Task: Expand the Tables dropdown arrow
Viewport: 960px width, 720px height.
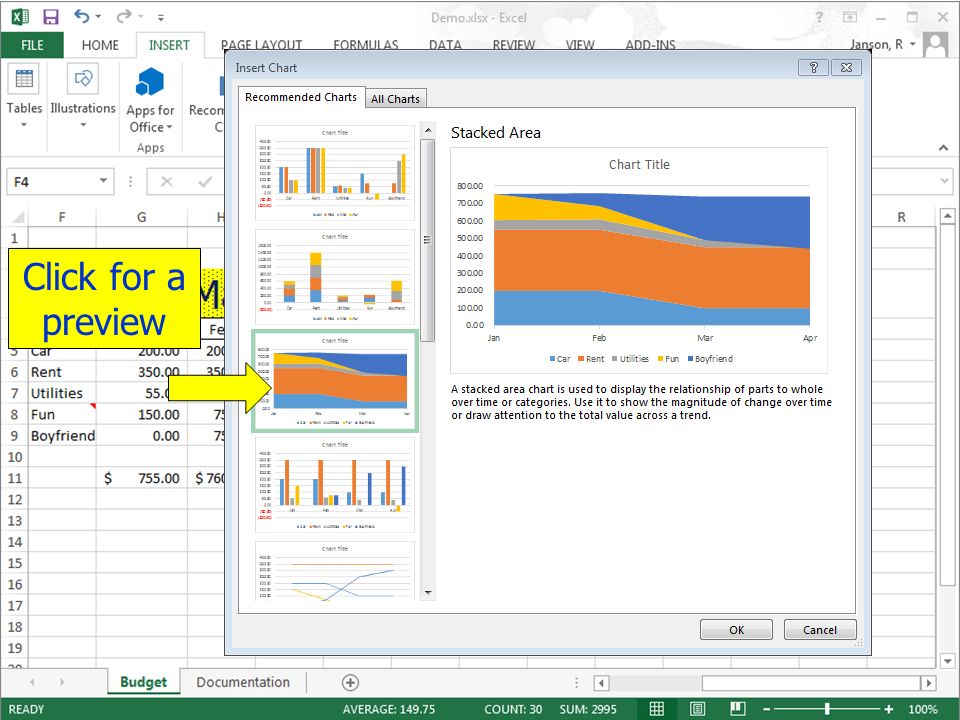Action: (24, 125)
